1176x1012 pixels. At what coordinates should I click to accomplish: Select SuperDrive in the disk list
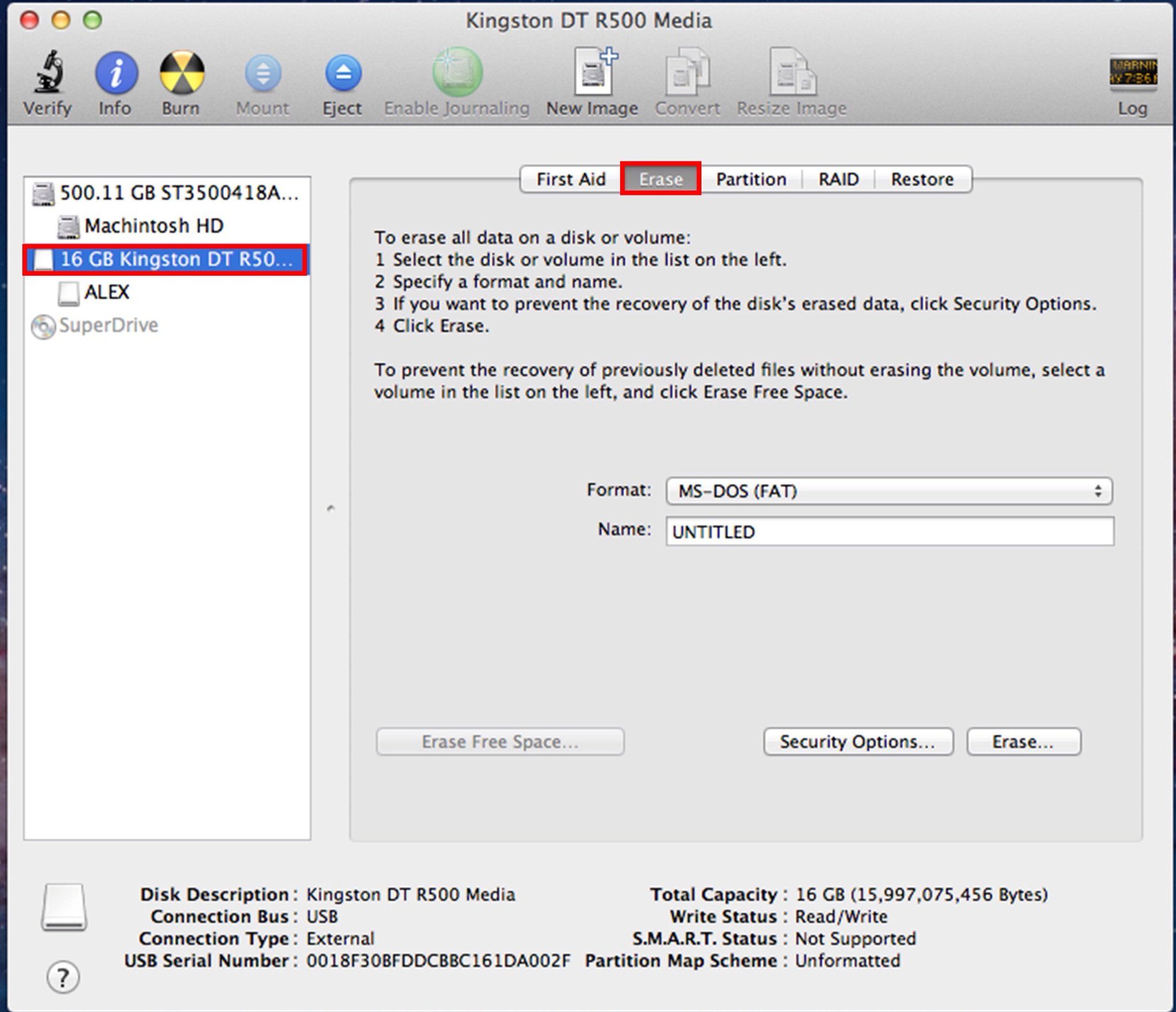[167, 326]
